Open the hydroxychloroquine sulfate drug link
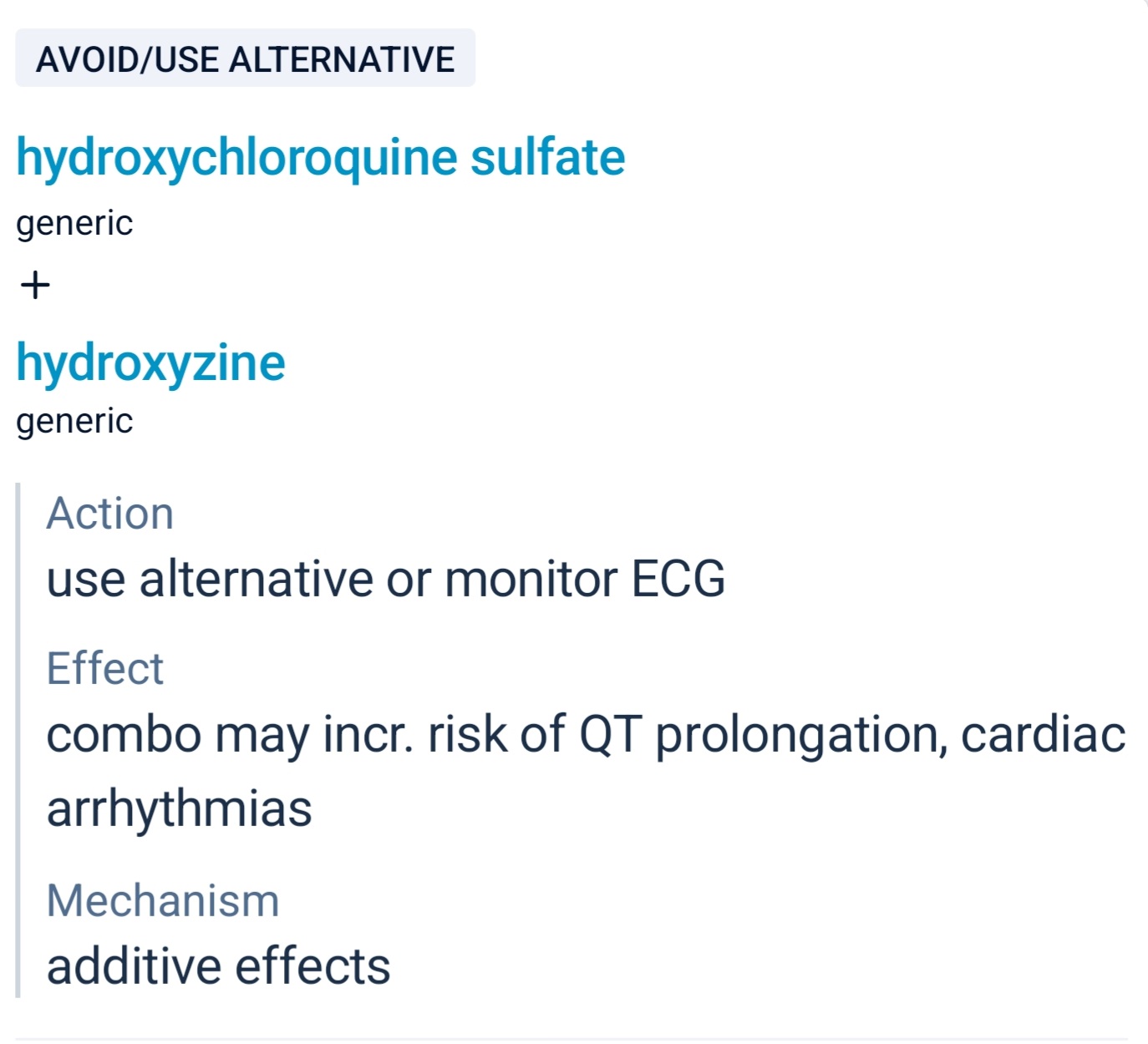 320,158
